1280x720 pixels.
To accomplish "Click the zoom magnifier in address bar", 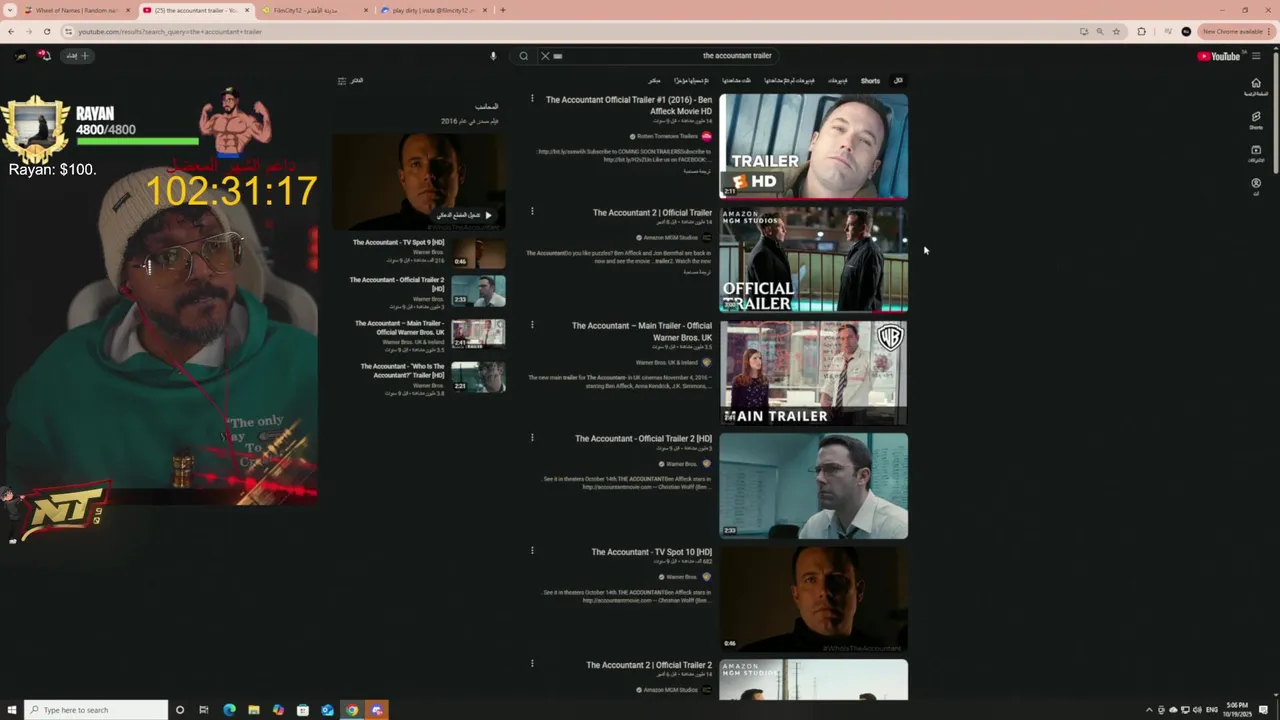I will tap(1100, 31).
